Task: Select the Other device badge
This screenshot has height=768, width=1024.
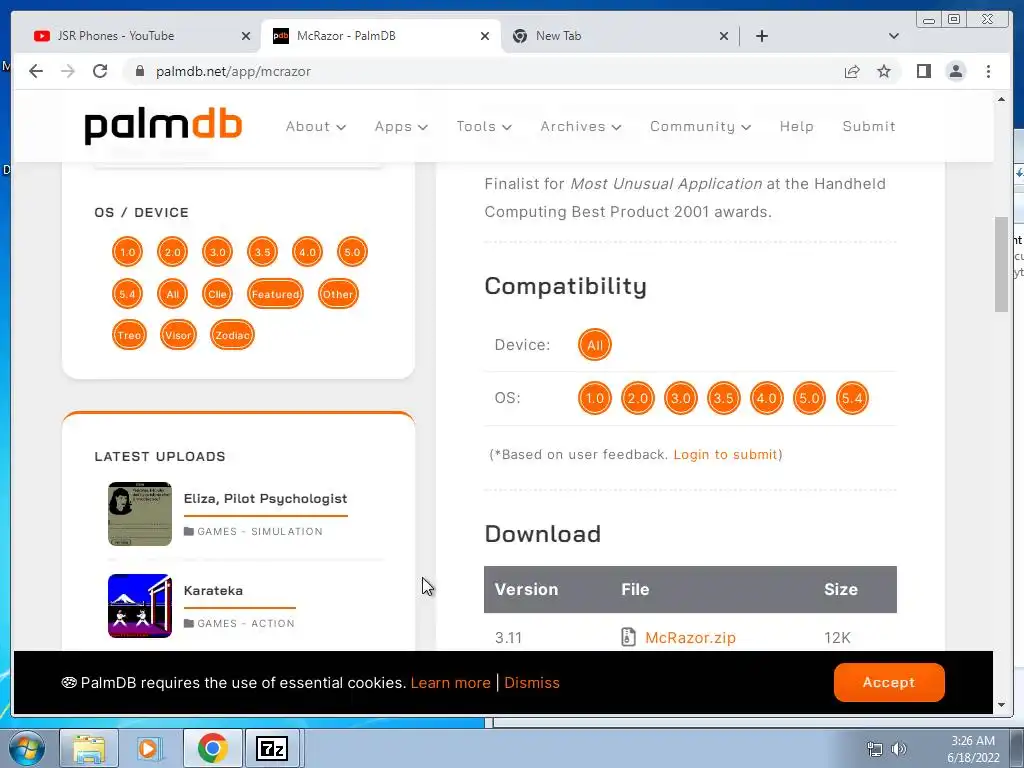Action: pyautogui.click(x=338, y=294)
